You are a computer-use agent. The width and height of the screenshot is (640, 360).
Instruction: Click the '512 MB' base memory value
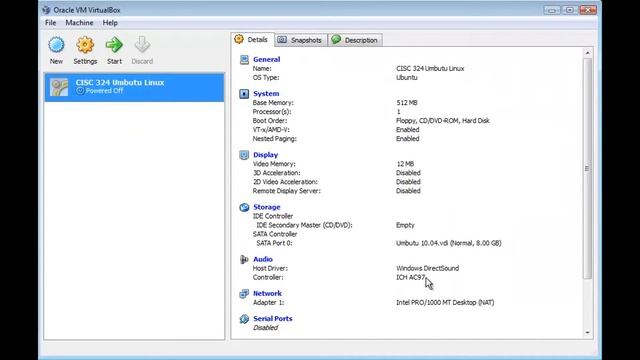point(407,103)
